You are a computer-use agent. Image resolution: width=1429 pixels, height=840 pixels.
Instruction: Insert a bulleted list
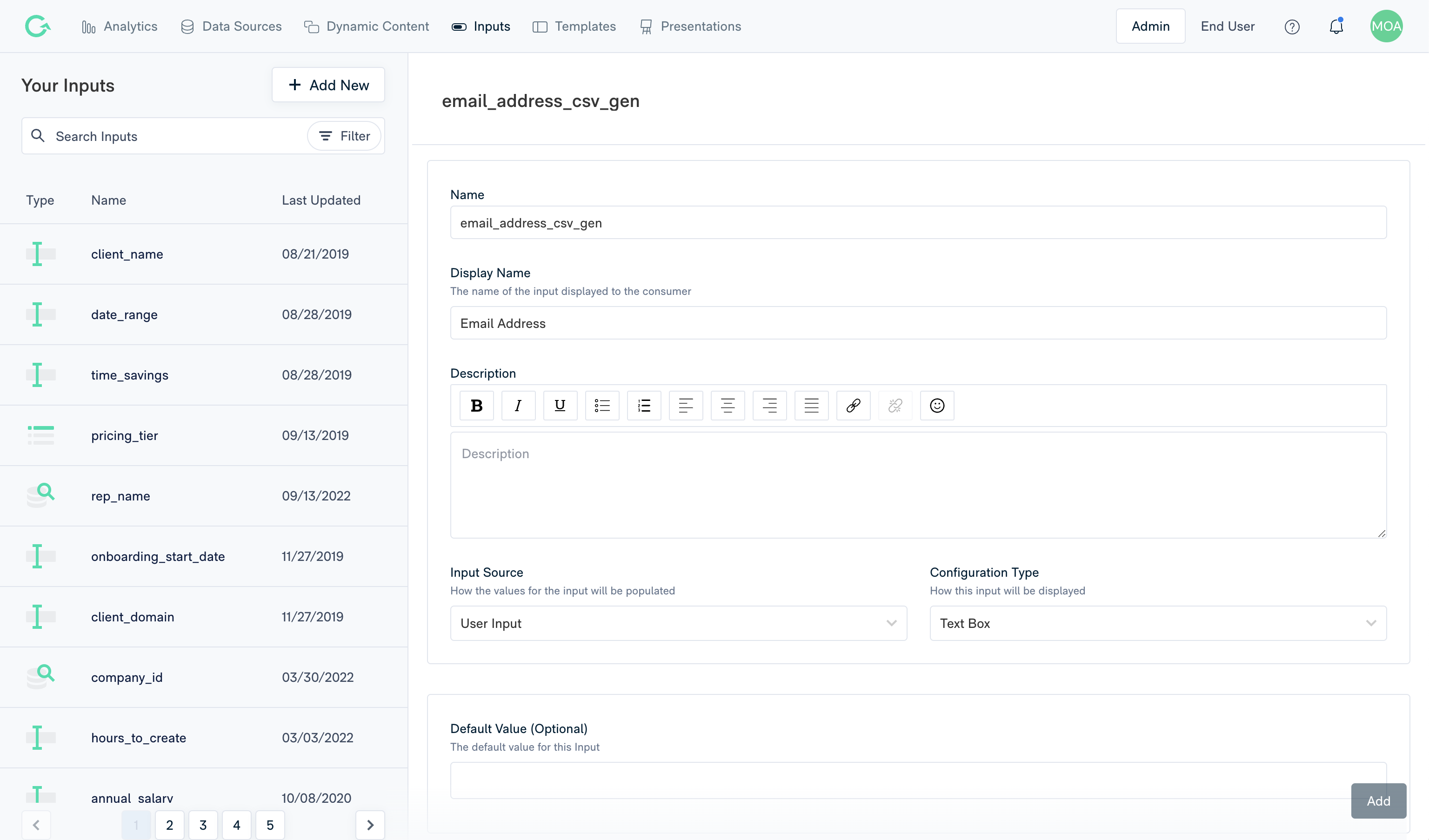(x=601, y=406)
